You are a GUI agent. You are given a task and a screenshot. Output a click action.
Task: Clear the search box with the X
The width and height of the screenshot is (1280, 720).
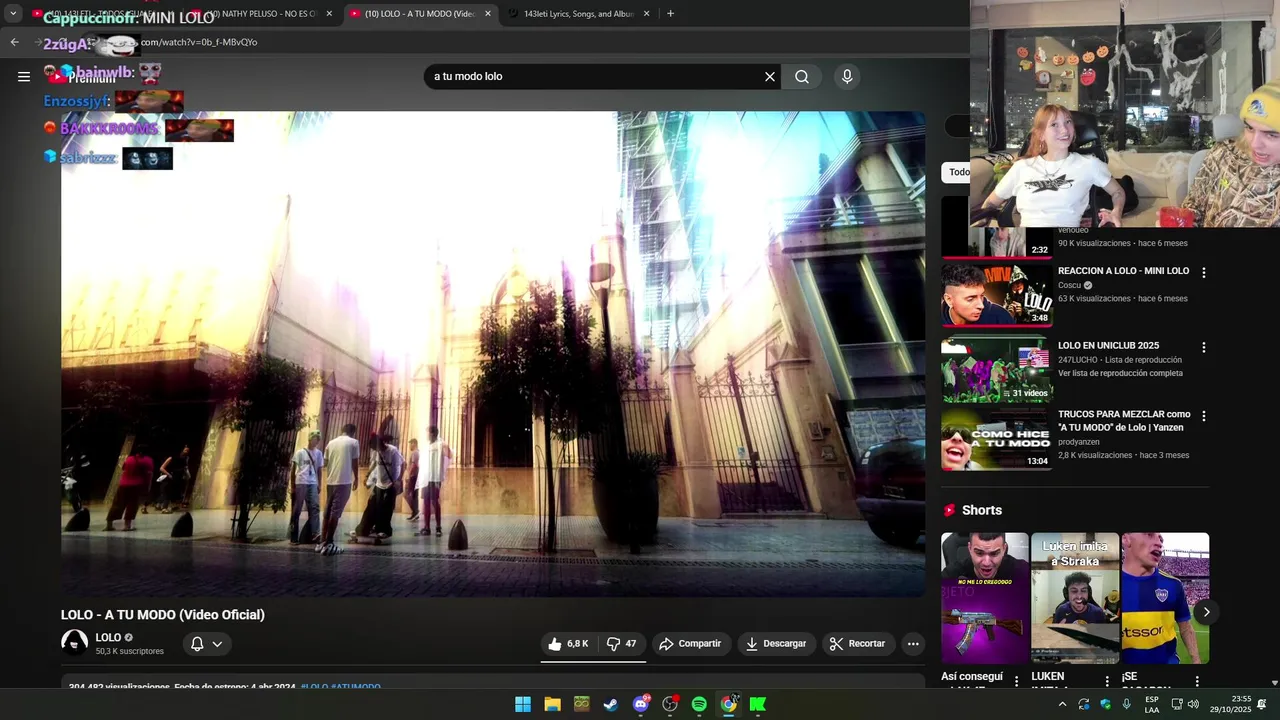click(x=770, y=76)
